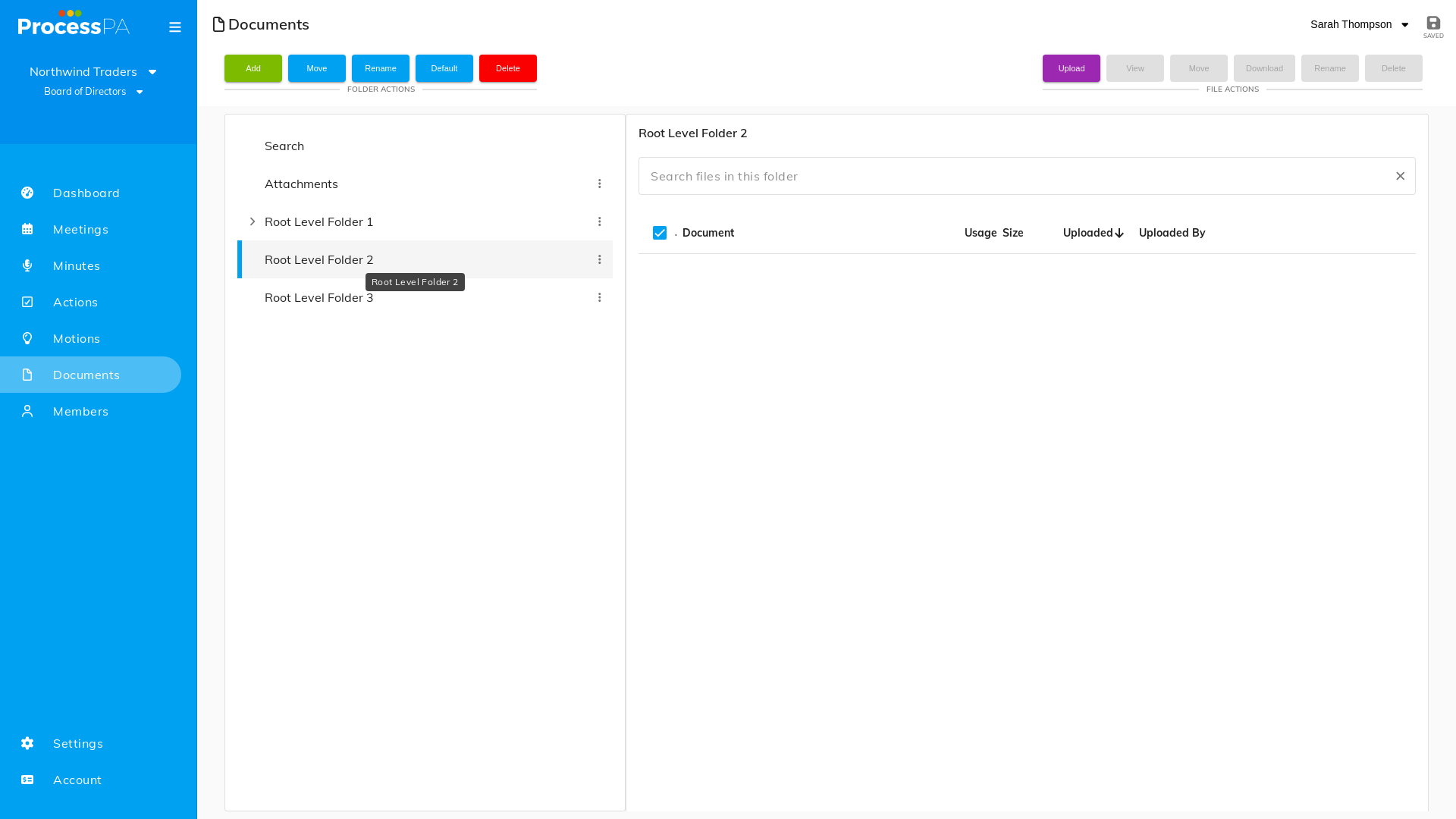Click the Meetings calendar icon
The image size is (1456, 819).
pyautogui.click(x=27, y=229)
